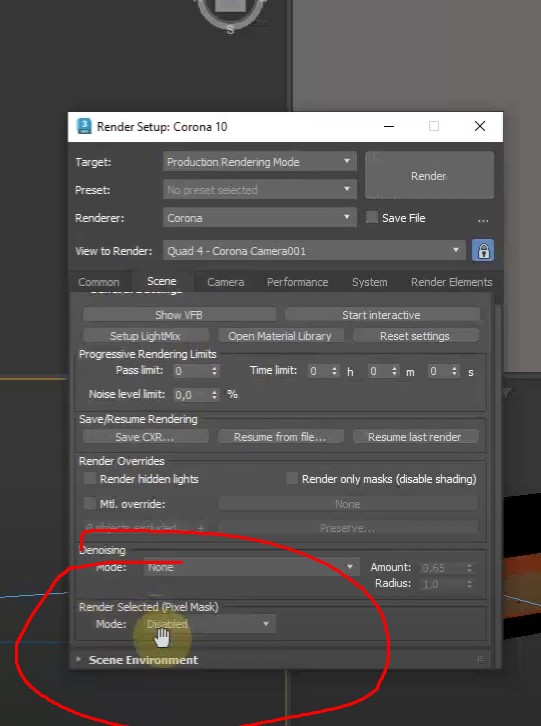This screenshot has height=726, width=541.
Task: Switch to the Camera tab
Action: tap(226, 282)
